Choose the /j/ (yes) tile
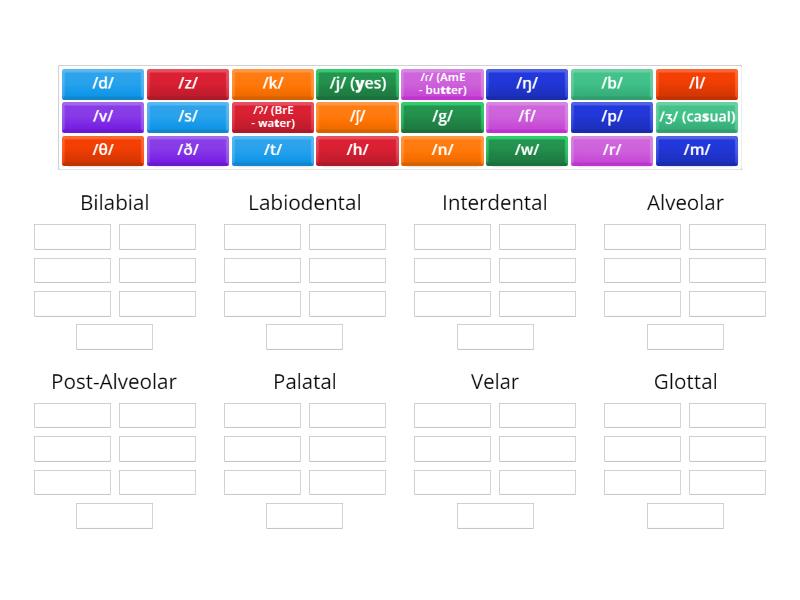 coord(358,84)
